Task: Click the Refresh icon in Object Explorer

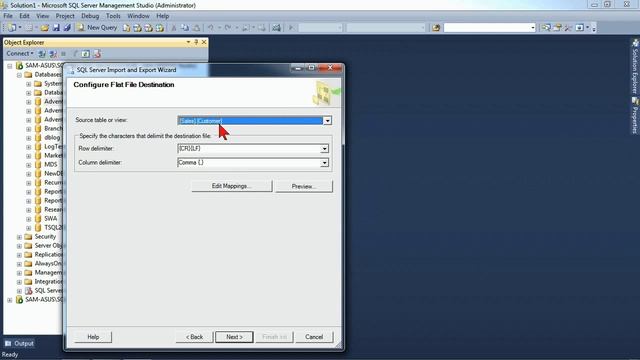Action: pos(85,54)
